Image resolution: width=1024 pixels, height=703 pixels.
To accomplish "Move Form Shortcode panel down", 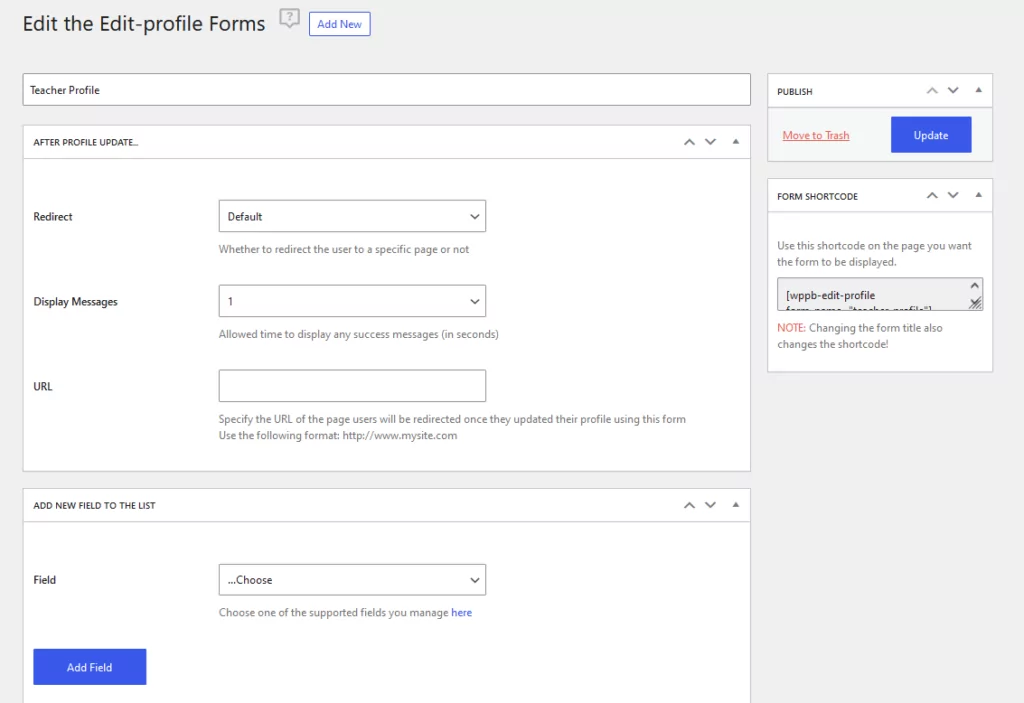I will [953, 196].
